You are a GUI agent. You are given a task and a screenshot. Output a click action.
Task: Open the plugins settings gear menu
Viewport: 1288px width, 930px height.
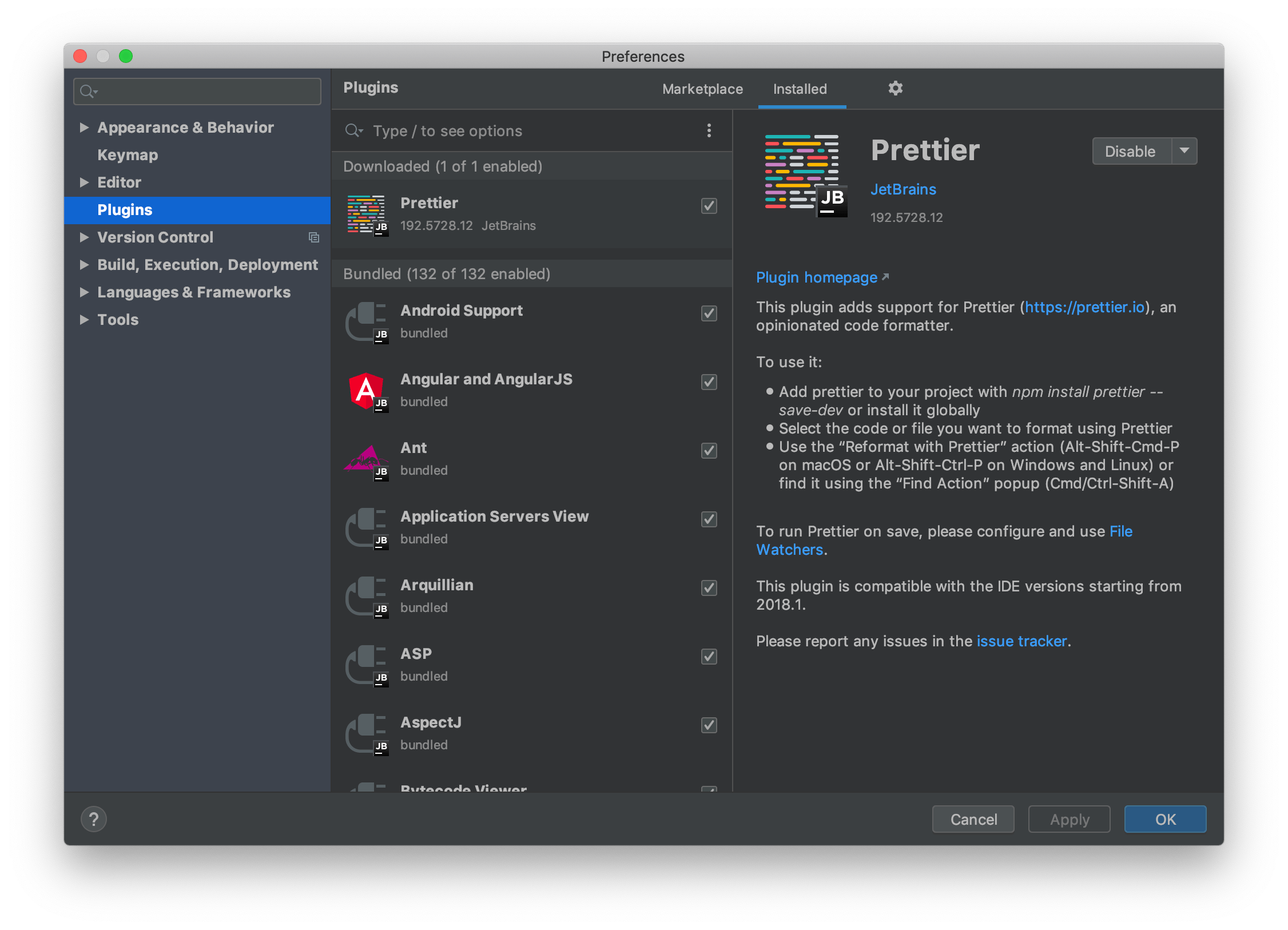tap(895, 88)
